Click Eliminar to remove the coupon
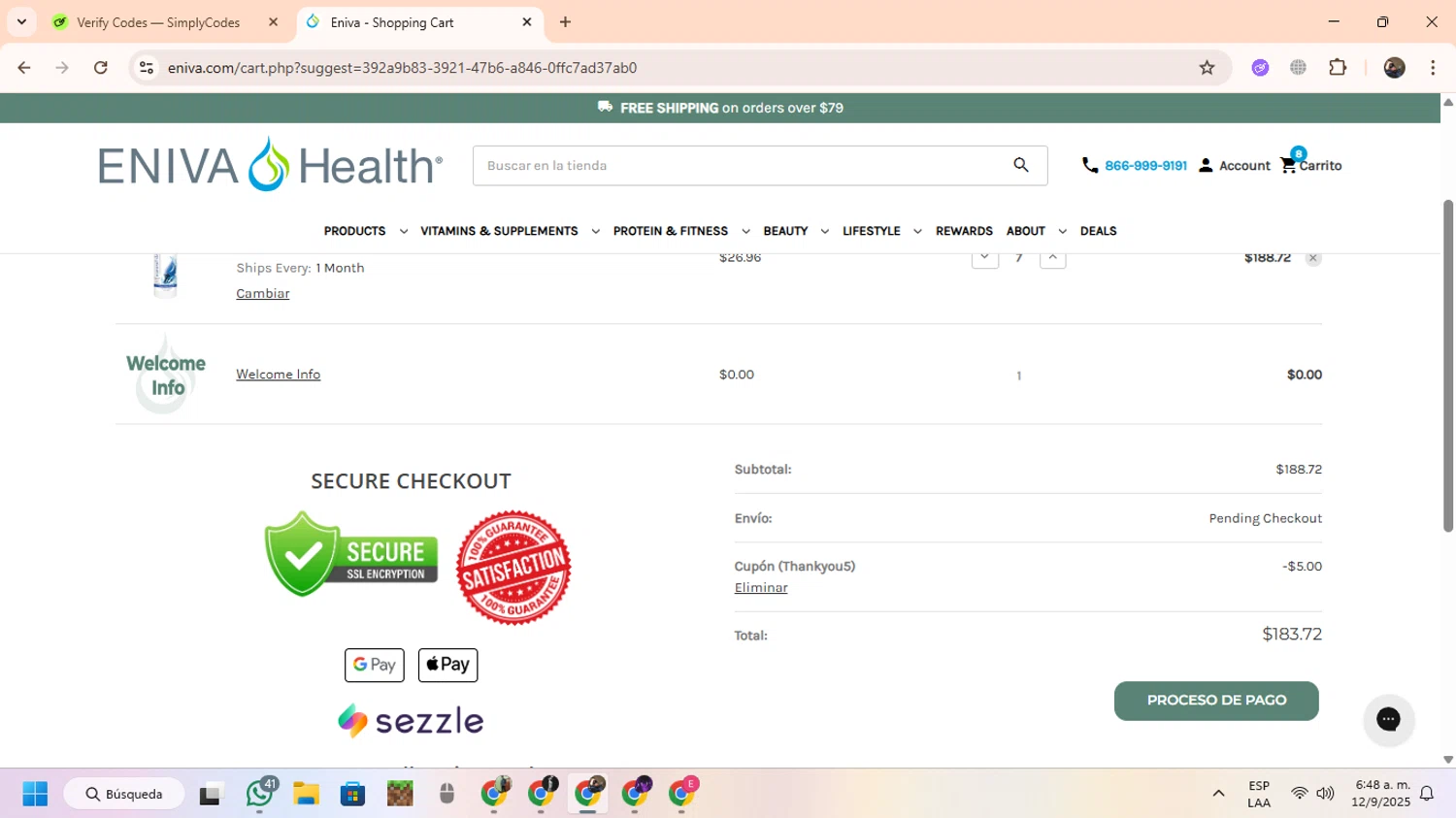Viewport: 1456px width, 818px height. pos(761,588)
